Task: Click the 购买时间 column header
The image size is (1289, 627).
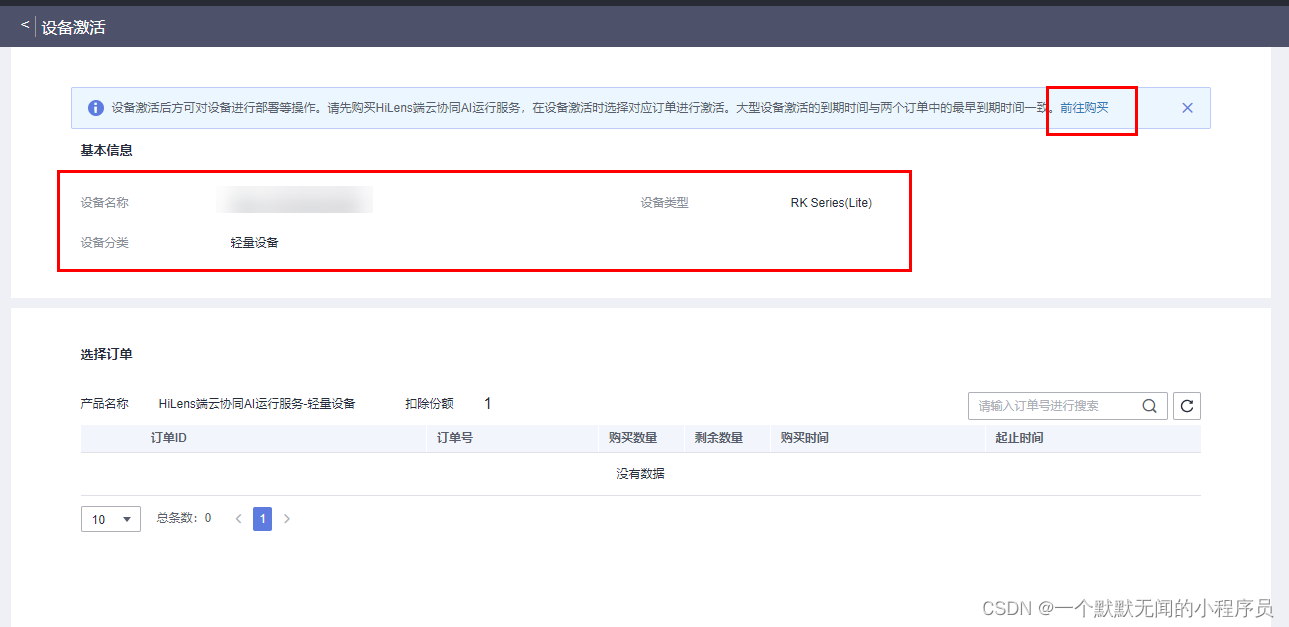Action: [x=803, y=437]
